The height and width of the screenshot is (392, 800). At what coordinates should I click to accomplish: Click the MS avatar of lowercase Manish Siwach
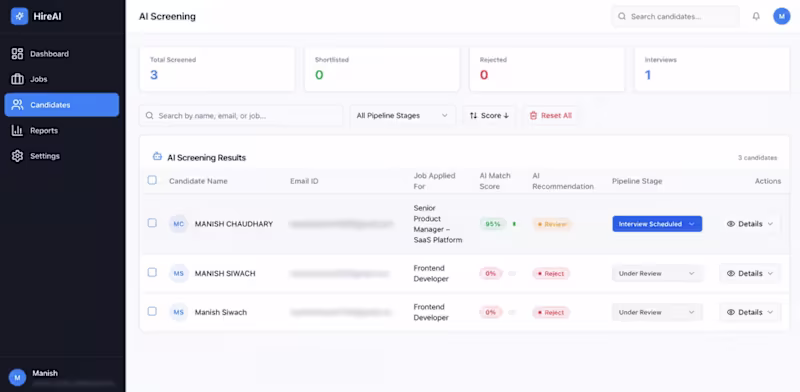coord(179,312)
